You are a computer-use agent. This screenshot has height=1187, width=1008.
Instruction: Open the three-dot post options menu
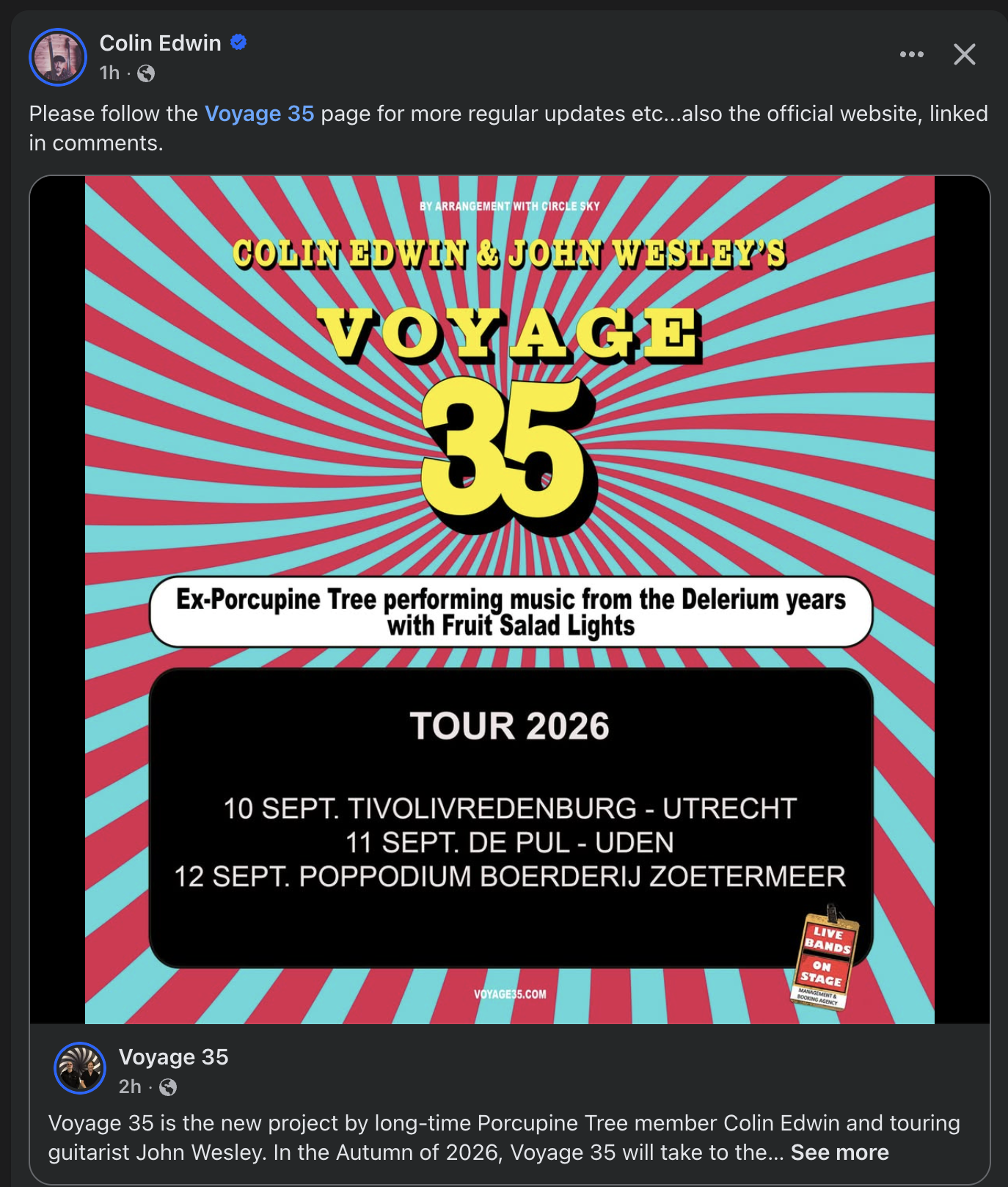[x=912, y=54]
